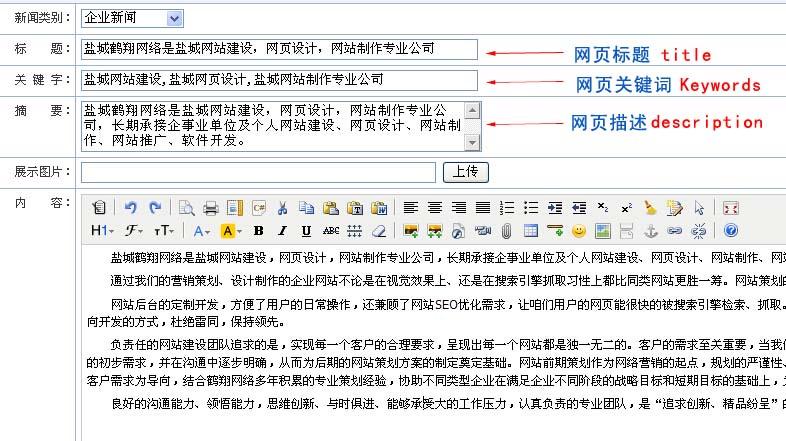Click into the 关键字 keywords input field
Image resolution: width=786 pixels, height=441 pixels.
279,80
